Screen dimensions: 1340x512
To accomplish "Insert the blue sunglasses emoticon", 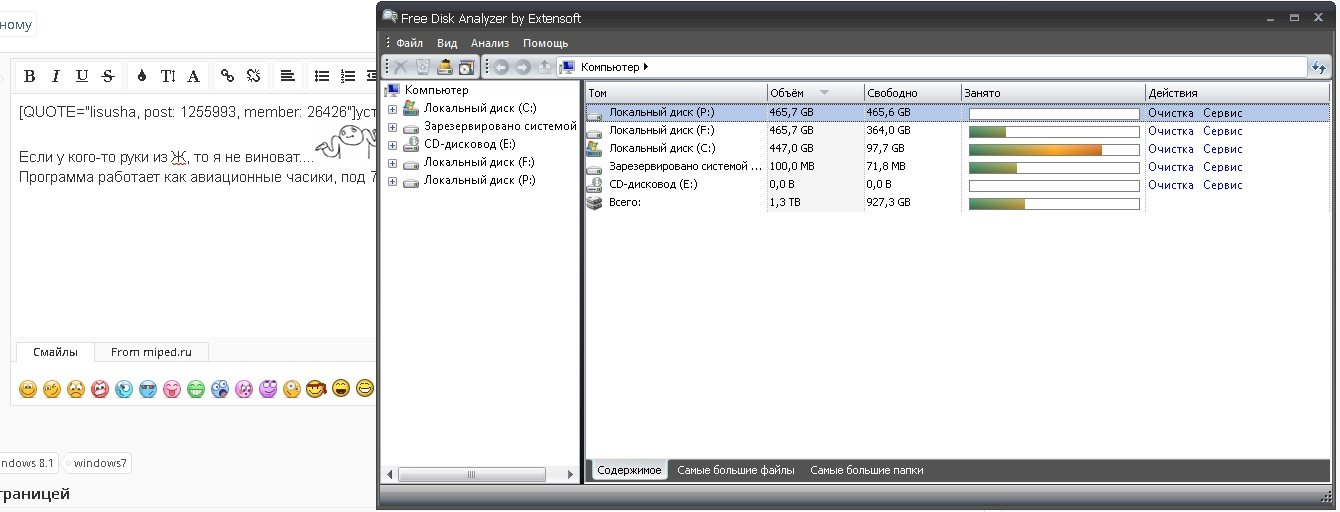I will click(148, 388).
